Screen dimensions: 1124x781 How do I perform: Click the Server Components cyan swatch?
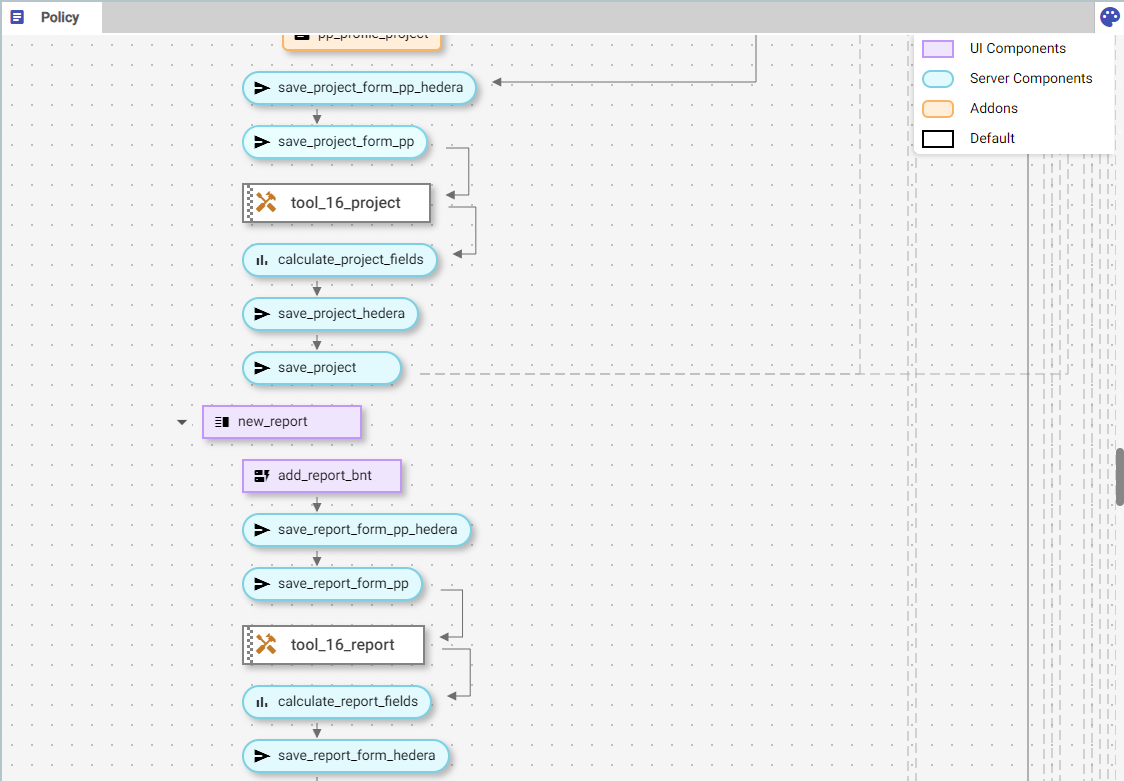coord(937,79)
